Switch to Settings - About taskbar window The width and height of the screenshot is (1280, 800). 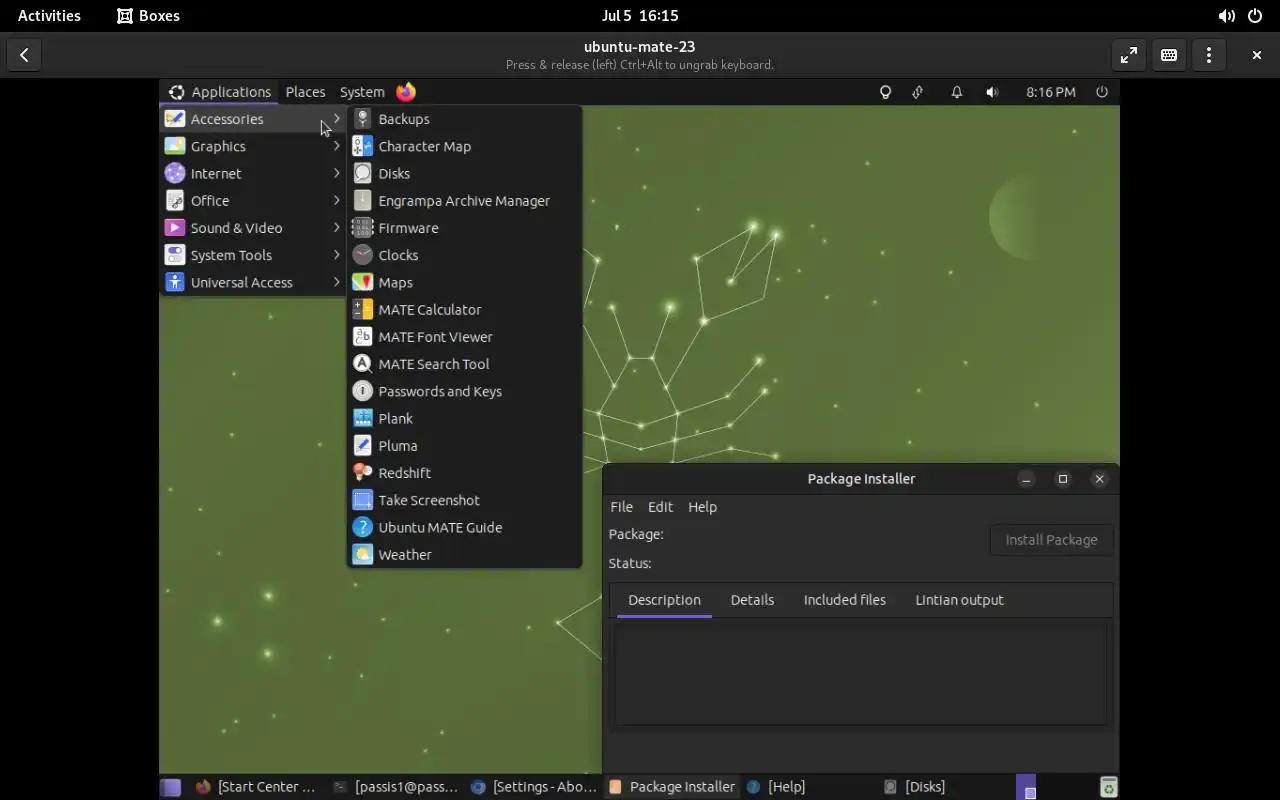[534, 787]
